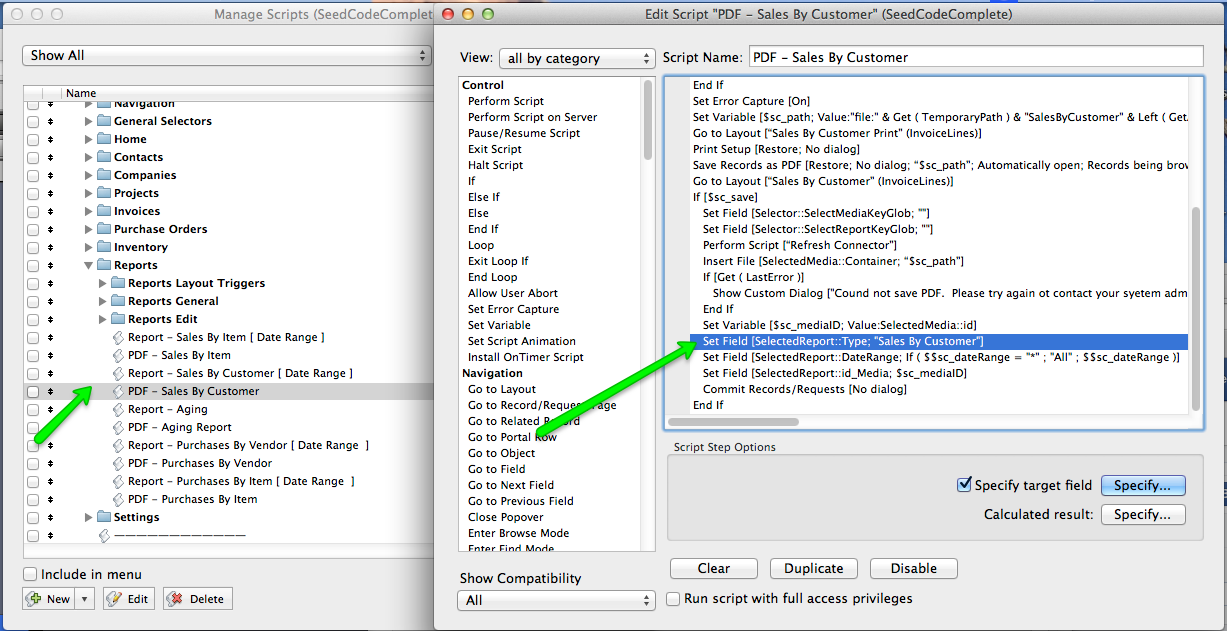Click the drag handle beside Contacts row

coord(51,157)
